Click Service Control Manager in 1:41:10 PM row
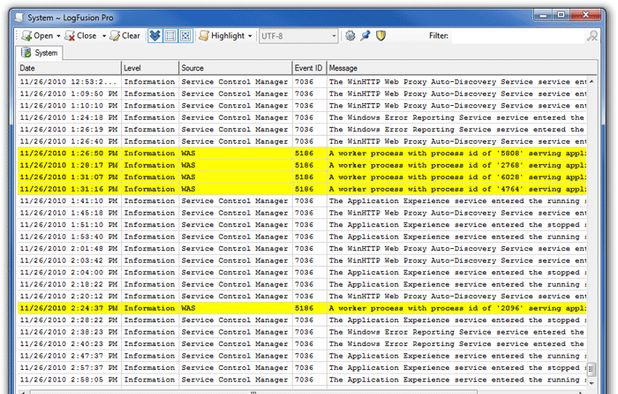618x394 pixels. 235,201
